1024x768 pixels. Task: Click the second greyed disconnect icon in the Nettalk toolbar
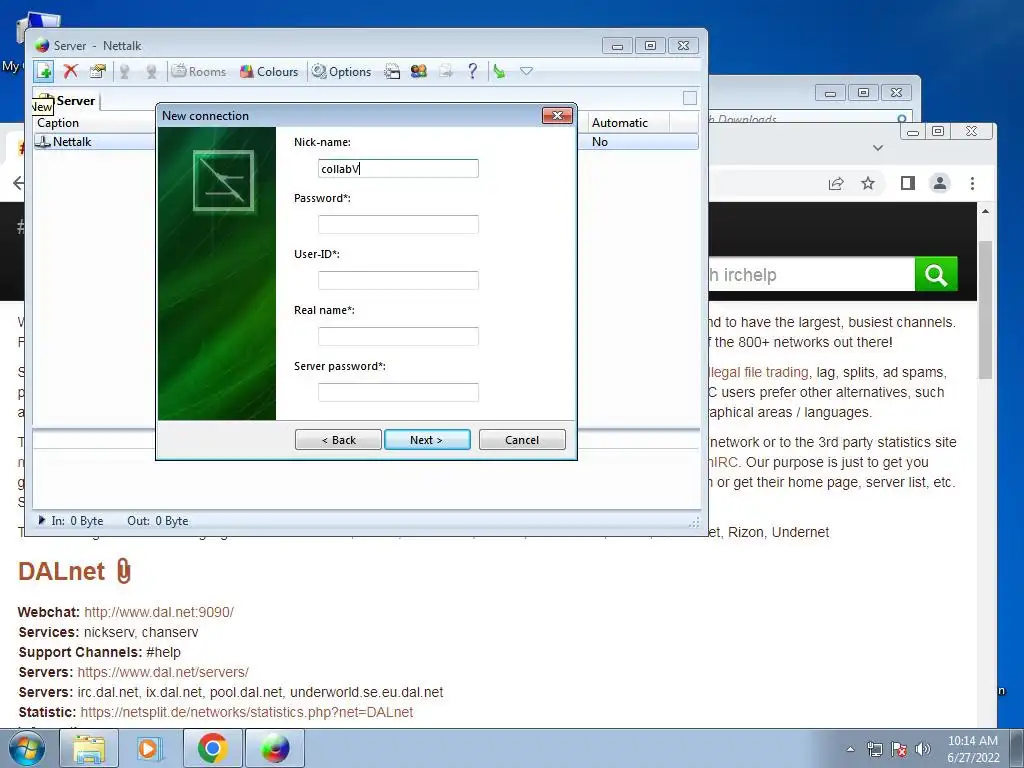[151, 71]
